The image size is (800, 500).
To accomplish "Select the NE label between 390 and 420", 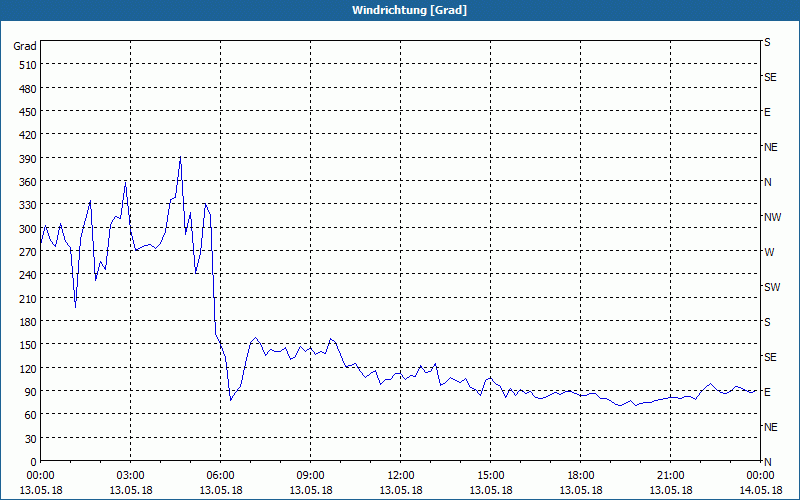I will tap(771, 147).
